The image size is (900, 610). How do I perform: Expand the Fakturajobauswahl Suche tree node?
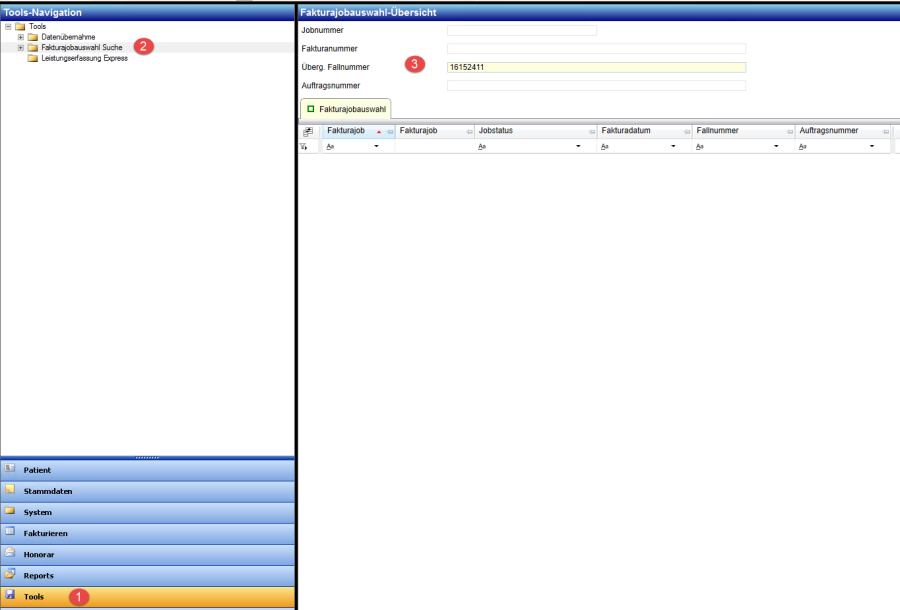[21, 48]
